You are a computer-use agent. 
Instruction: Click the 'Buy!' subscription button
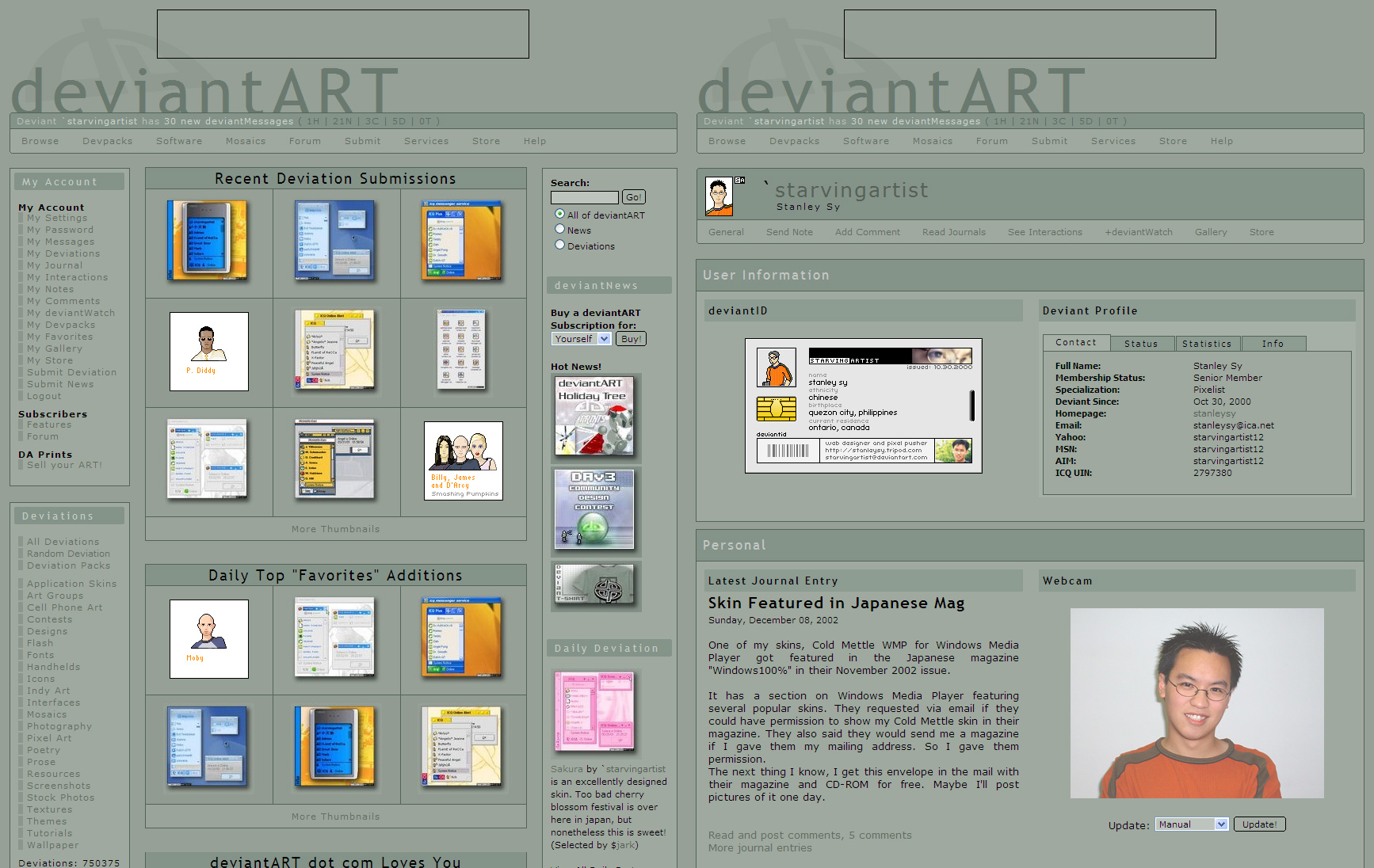coord(632,339)
